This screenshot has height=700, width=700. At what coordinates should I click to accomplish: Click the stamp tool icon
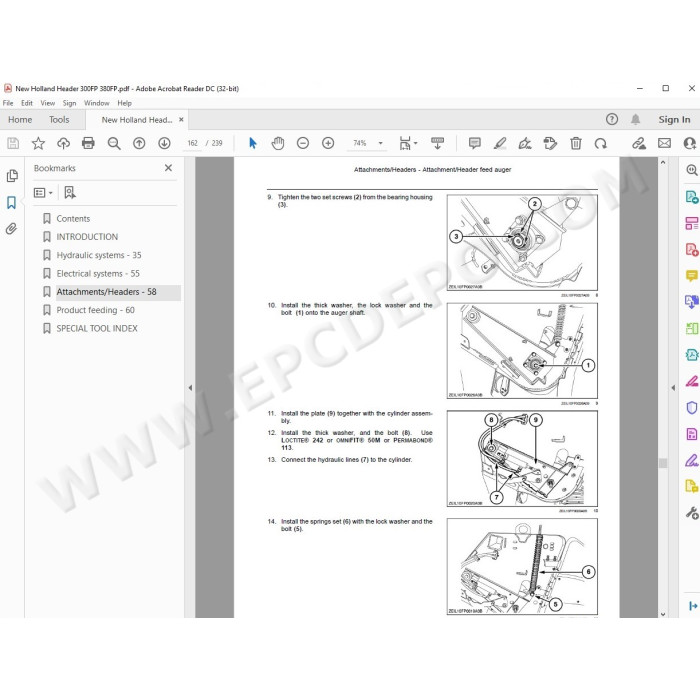(x=550, y=143)
